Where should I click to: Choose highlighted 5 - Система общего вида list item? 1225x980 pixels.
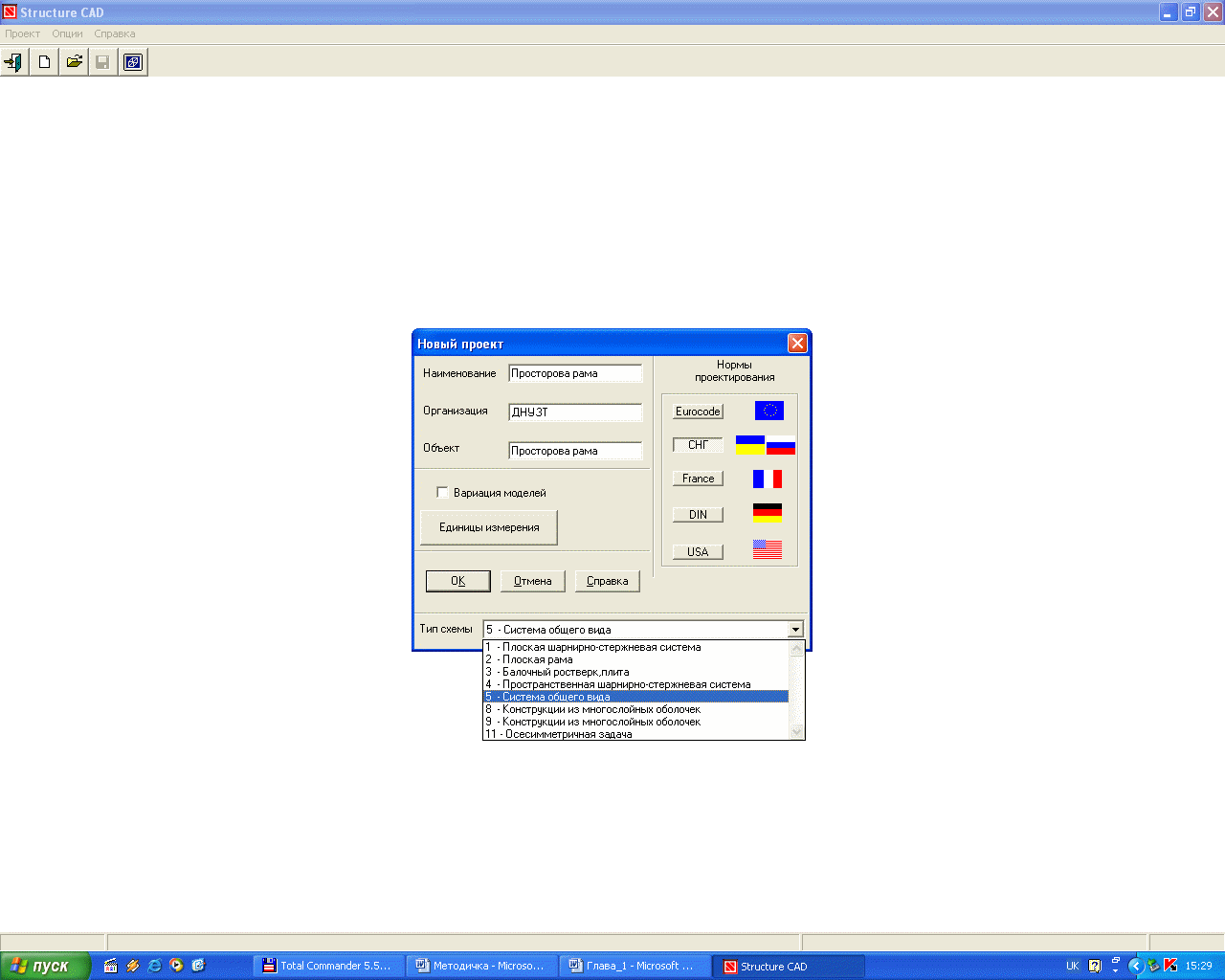pos(635,697)
